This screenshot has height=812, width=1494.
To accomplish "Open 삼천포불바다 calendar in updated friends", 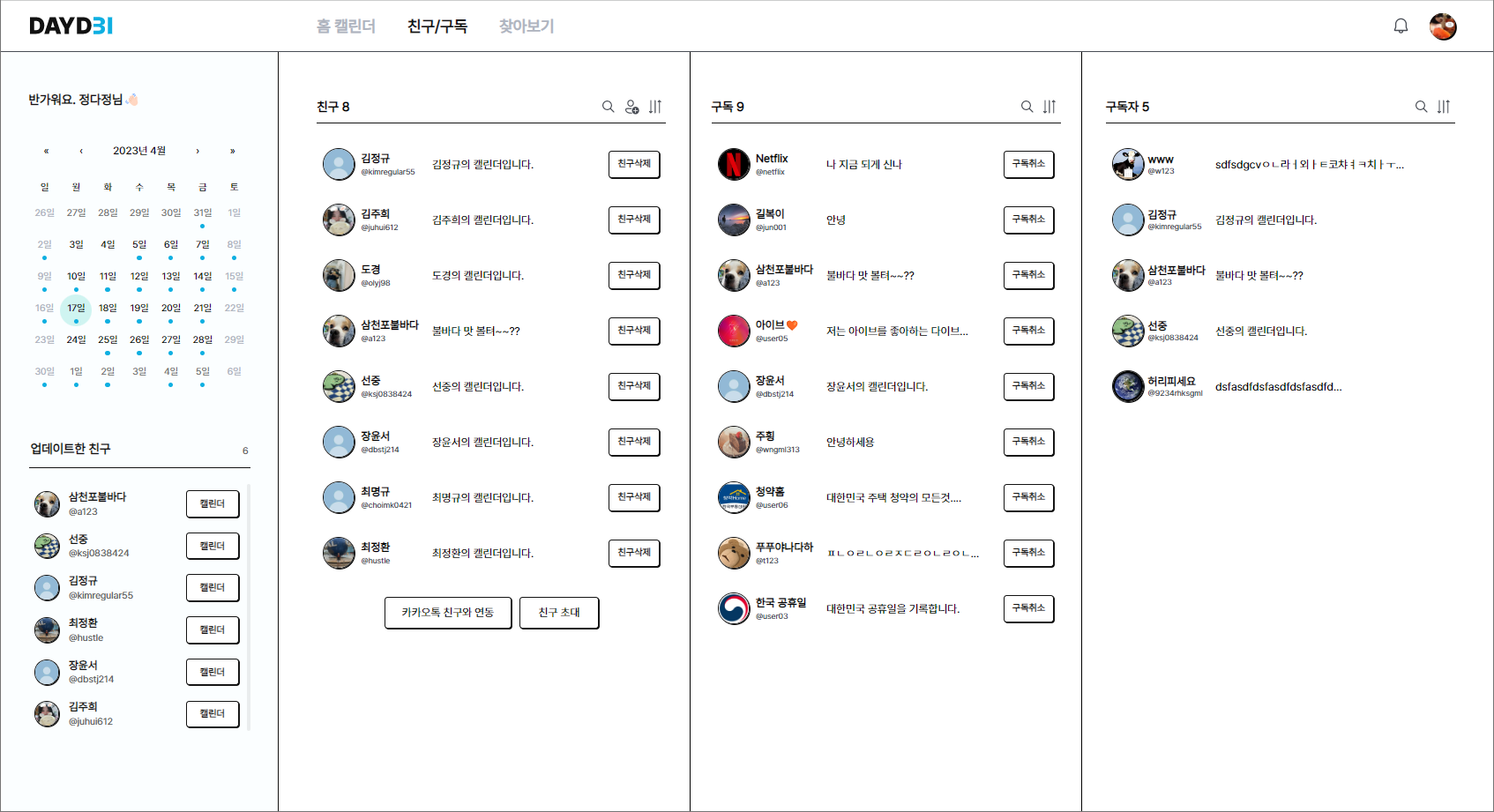I will coord(213,504).
